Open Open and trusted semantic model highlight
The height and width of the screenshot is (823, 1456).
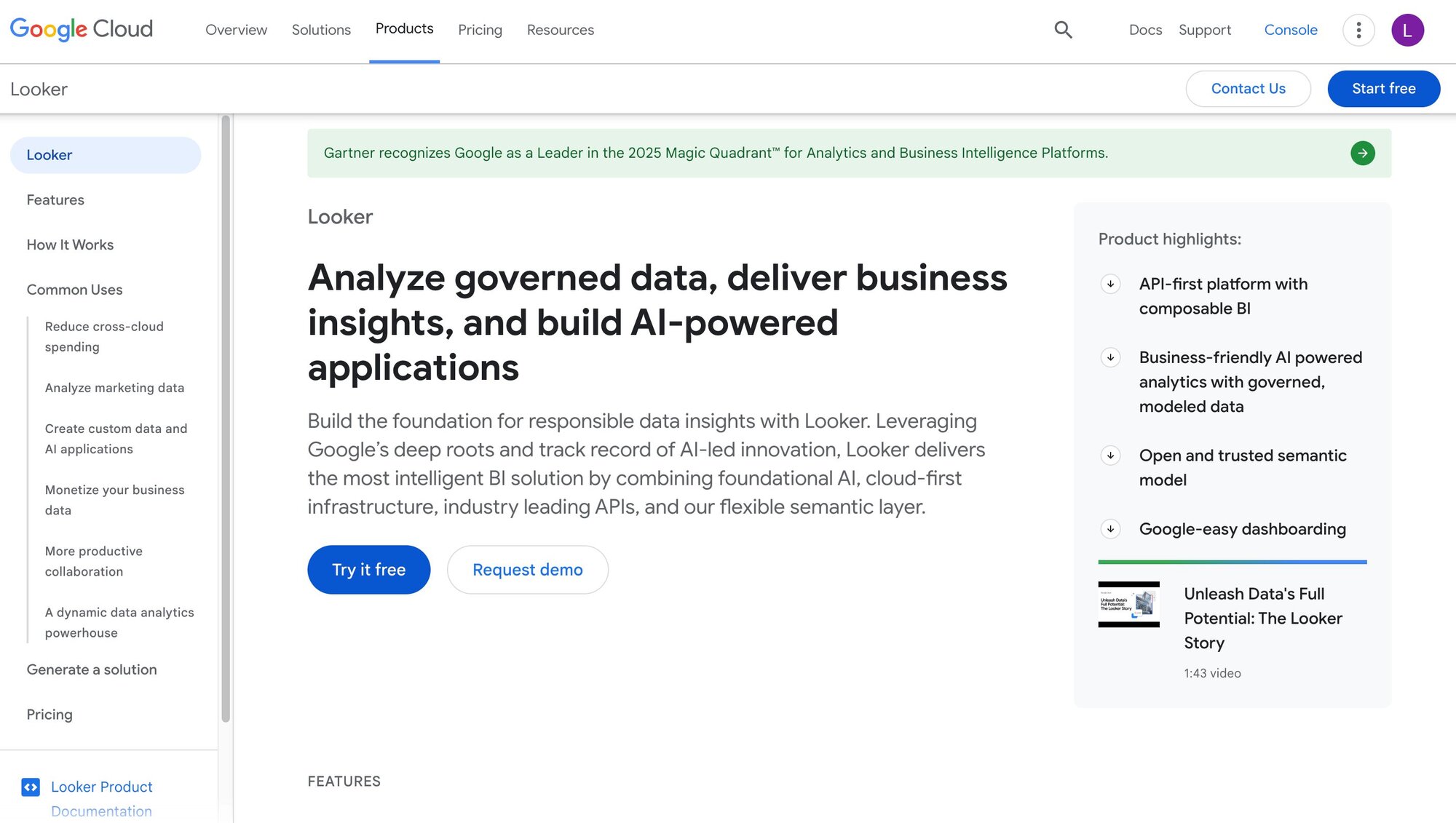tap(1243, 468)
